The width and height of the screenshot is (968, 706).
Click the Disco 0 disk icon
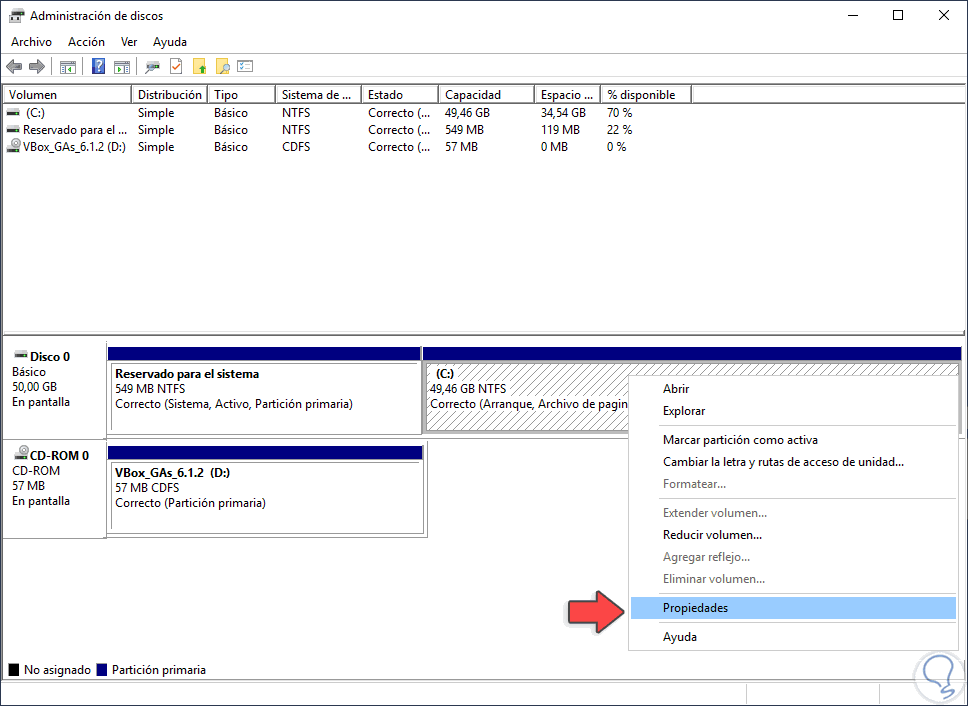pyautogui.click(x=21, y=355)
